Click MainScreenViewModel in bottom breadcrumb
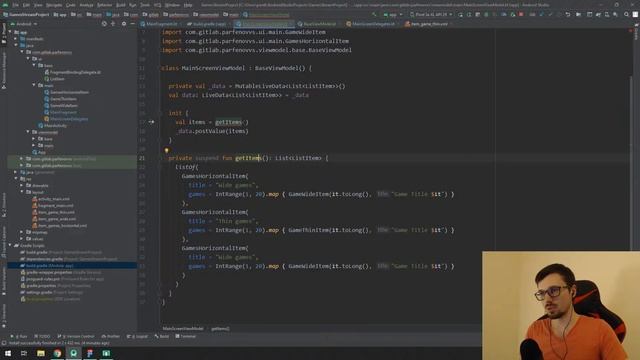 pyautogui.click(x=183, y=329)
